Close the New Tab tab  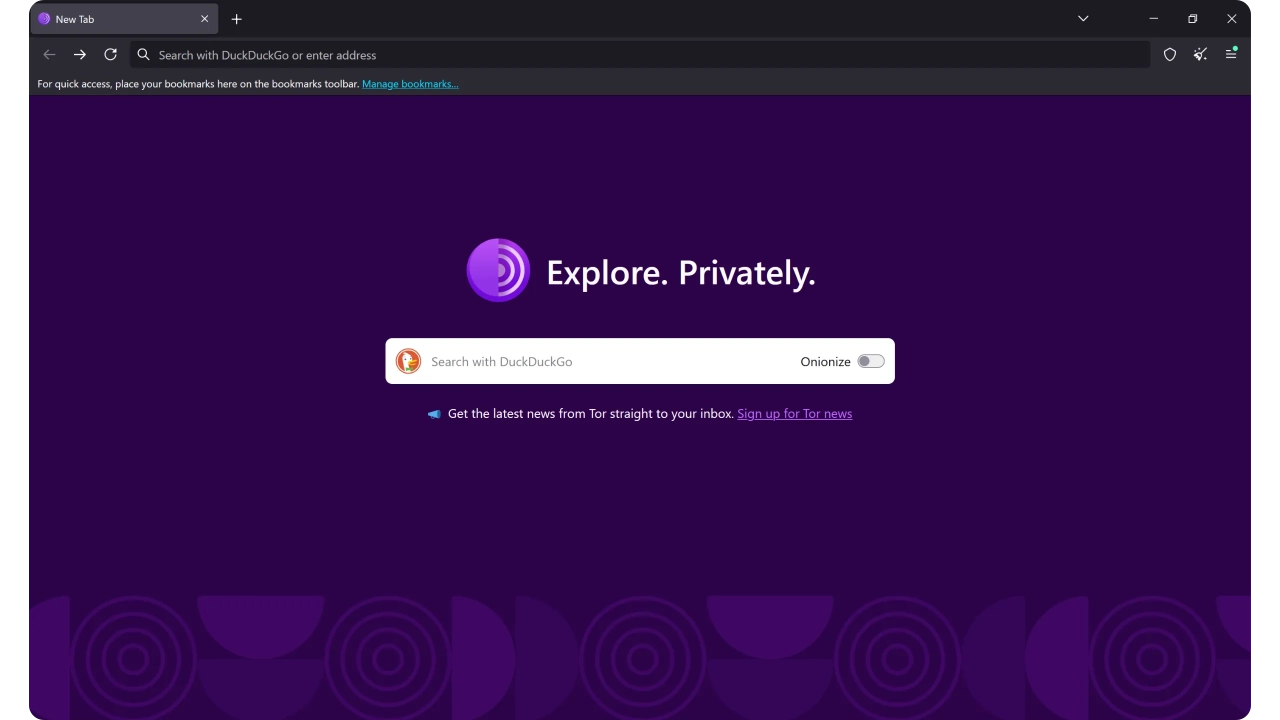pos(204,19)
